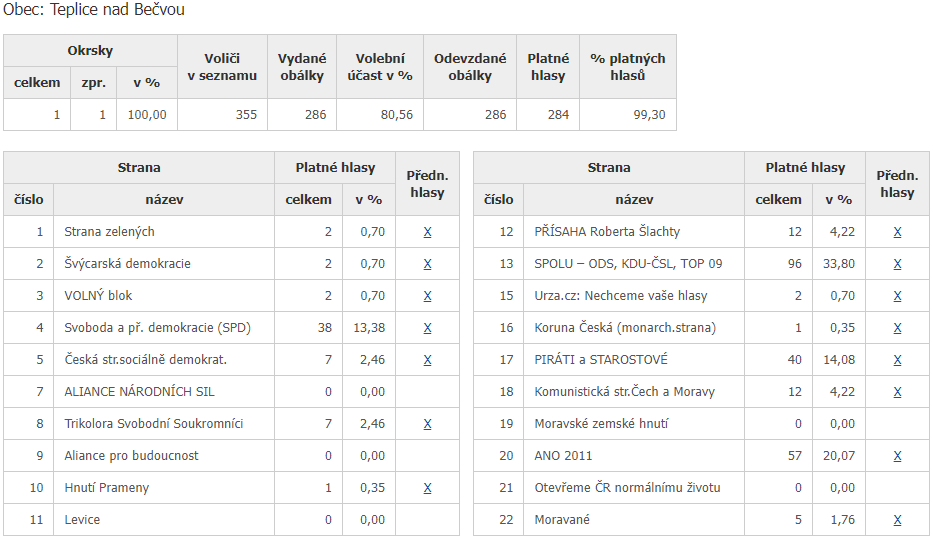Open preferential votes X for Strana zelených
Image resolution: width=933 pixels, height=539 pixels.
click(x=427, y=232)
